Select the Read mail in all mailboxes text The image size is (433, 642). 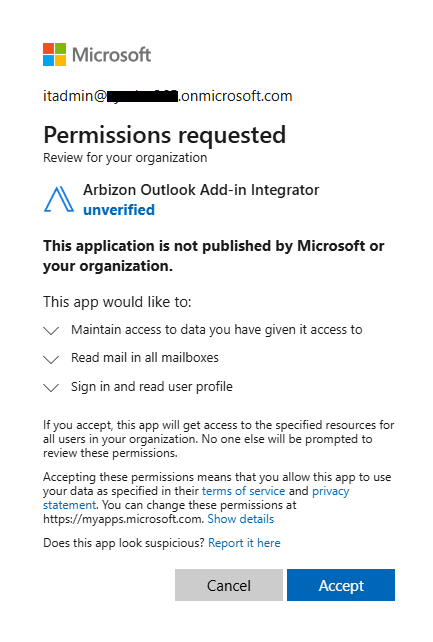[145, 357]
